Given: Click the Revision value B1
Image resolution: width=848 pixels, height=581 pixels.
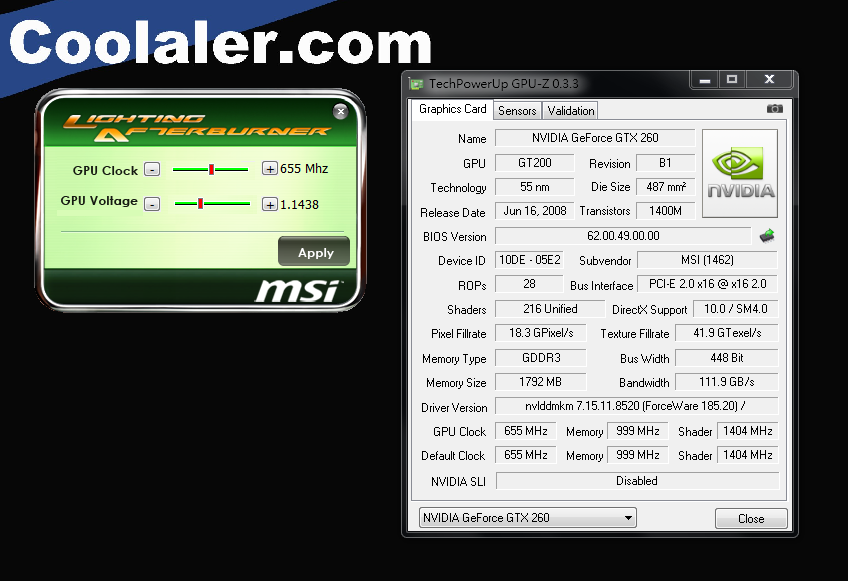Looking at the screenshot, I should tap(666, 163).
